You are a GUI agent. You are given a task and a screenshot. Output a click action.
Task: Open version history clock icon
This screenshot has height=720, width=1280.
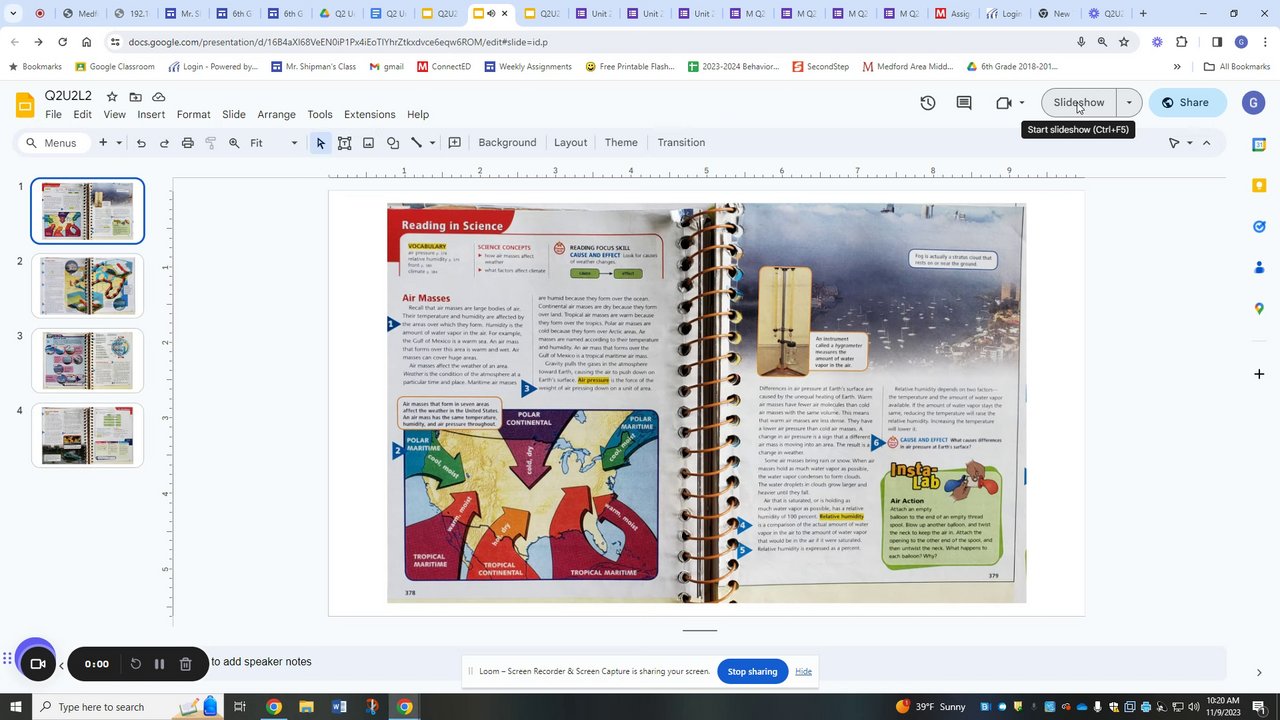pyautogui.click(x=928, y=102)
